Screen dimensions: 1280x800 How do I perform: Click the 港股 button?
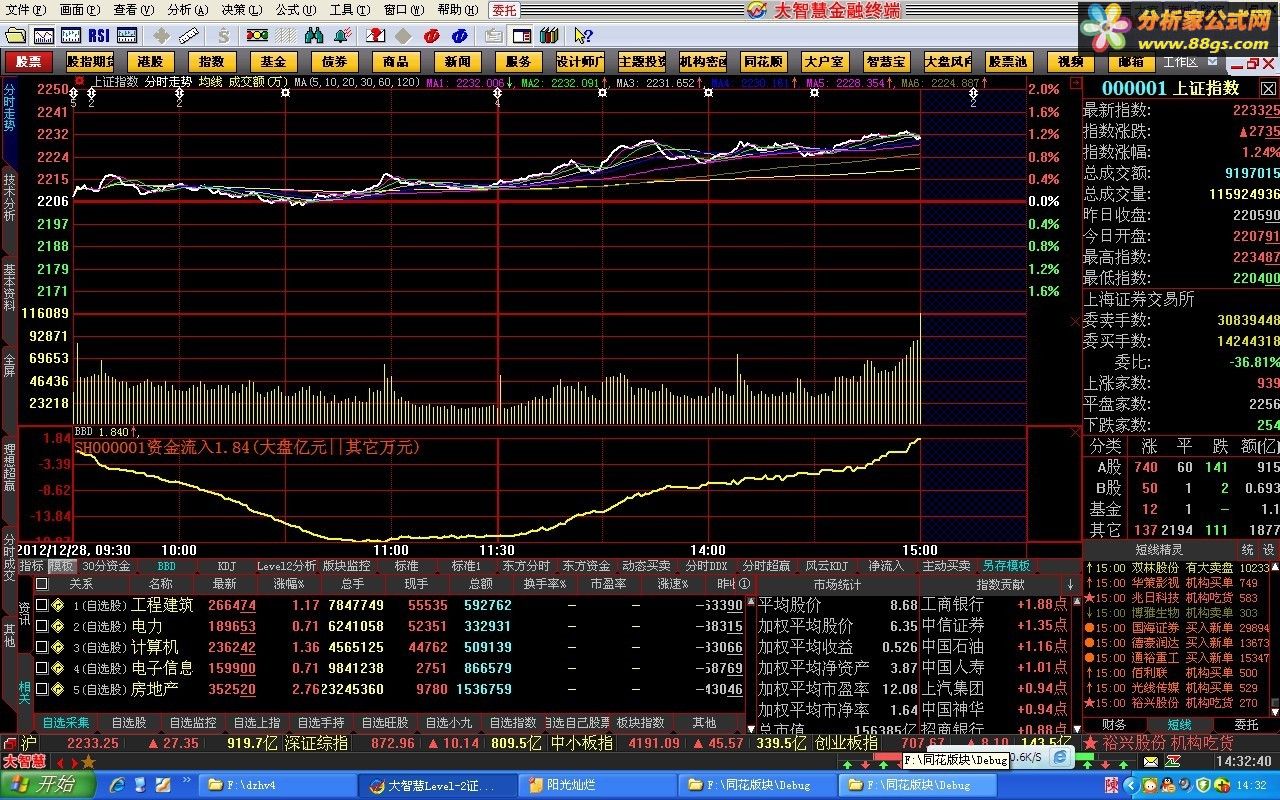coord(151,62)
